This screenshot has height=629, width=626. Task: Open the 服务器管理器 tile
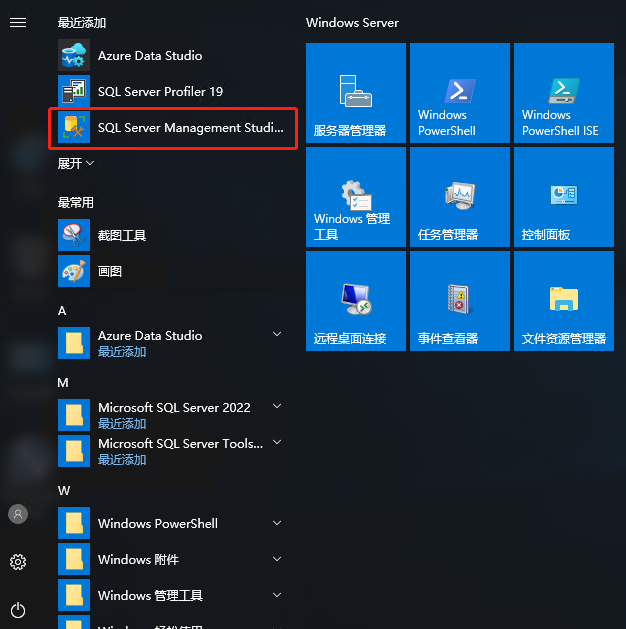click(356, 93)
